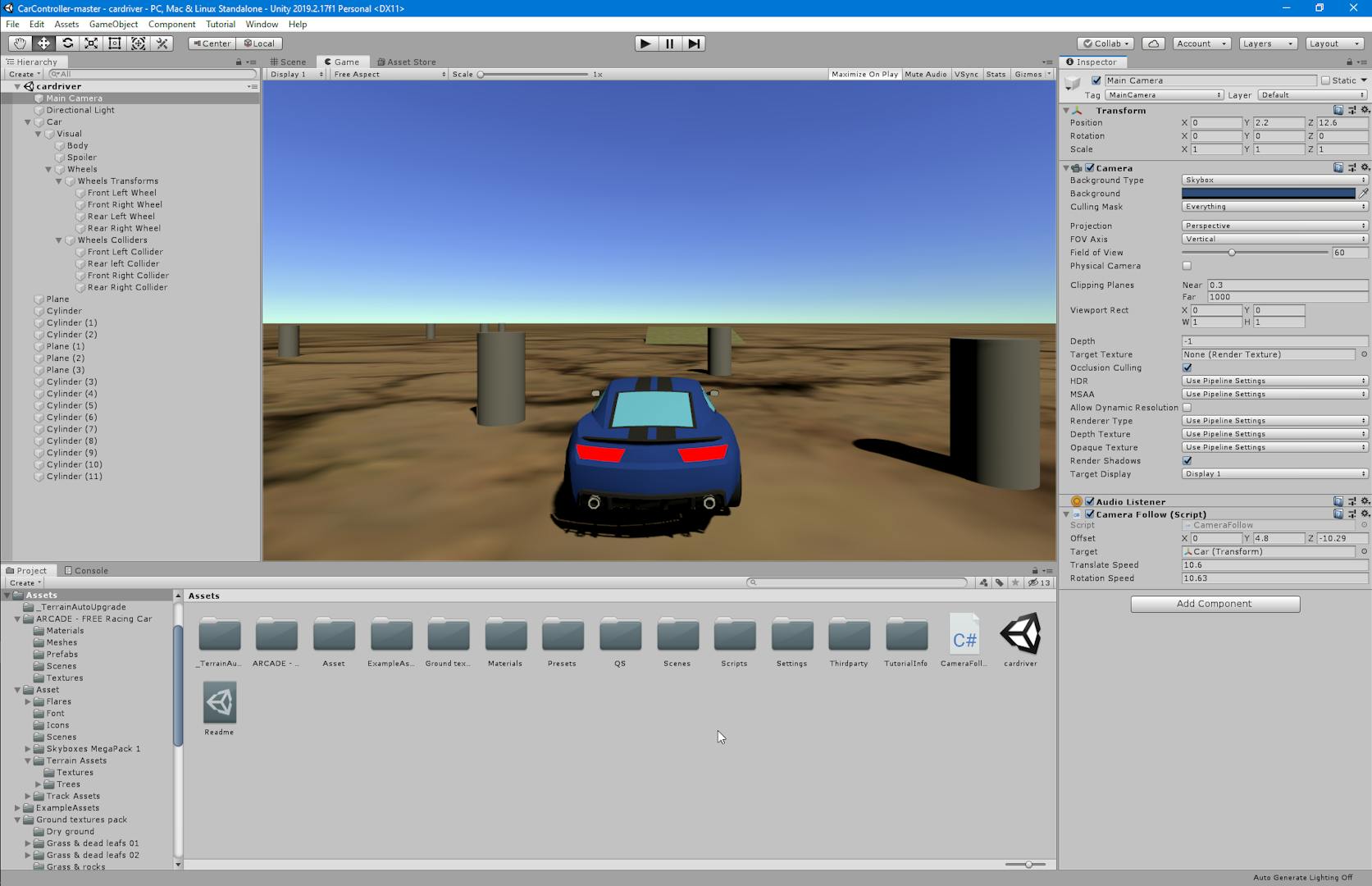Select the combined Transform tool
Image resolution: width=1372 pixels, height=886 pixels.
point(139,43)
